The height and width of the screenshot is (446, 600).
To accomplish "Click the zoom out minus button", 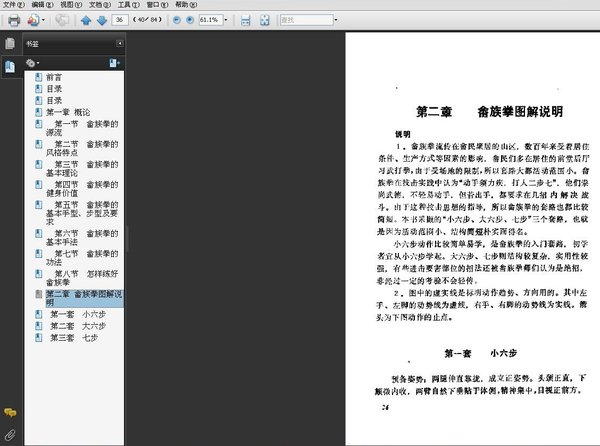I will click(176, 20).
